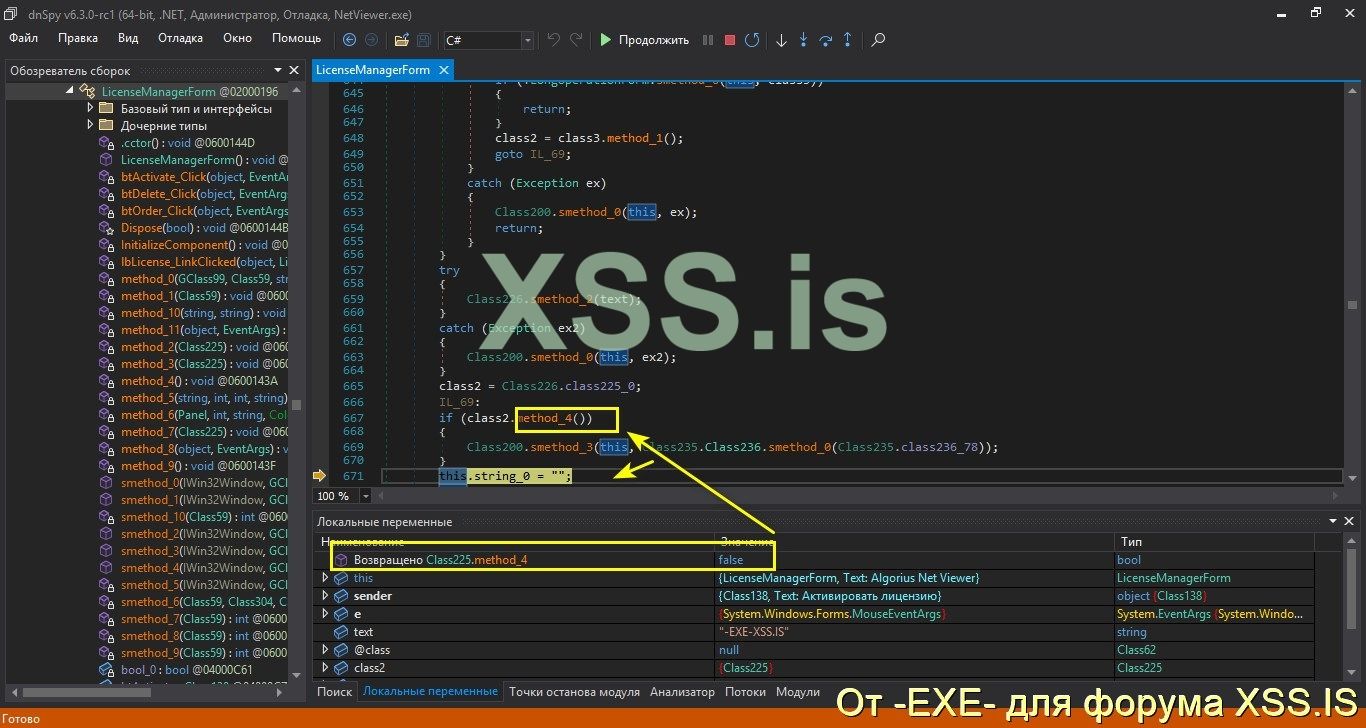
Task: Close the Обозреватель сборок panel
Action: click(294, 71)
